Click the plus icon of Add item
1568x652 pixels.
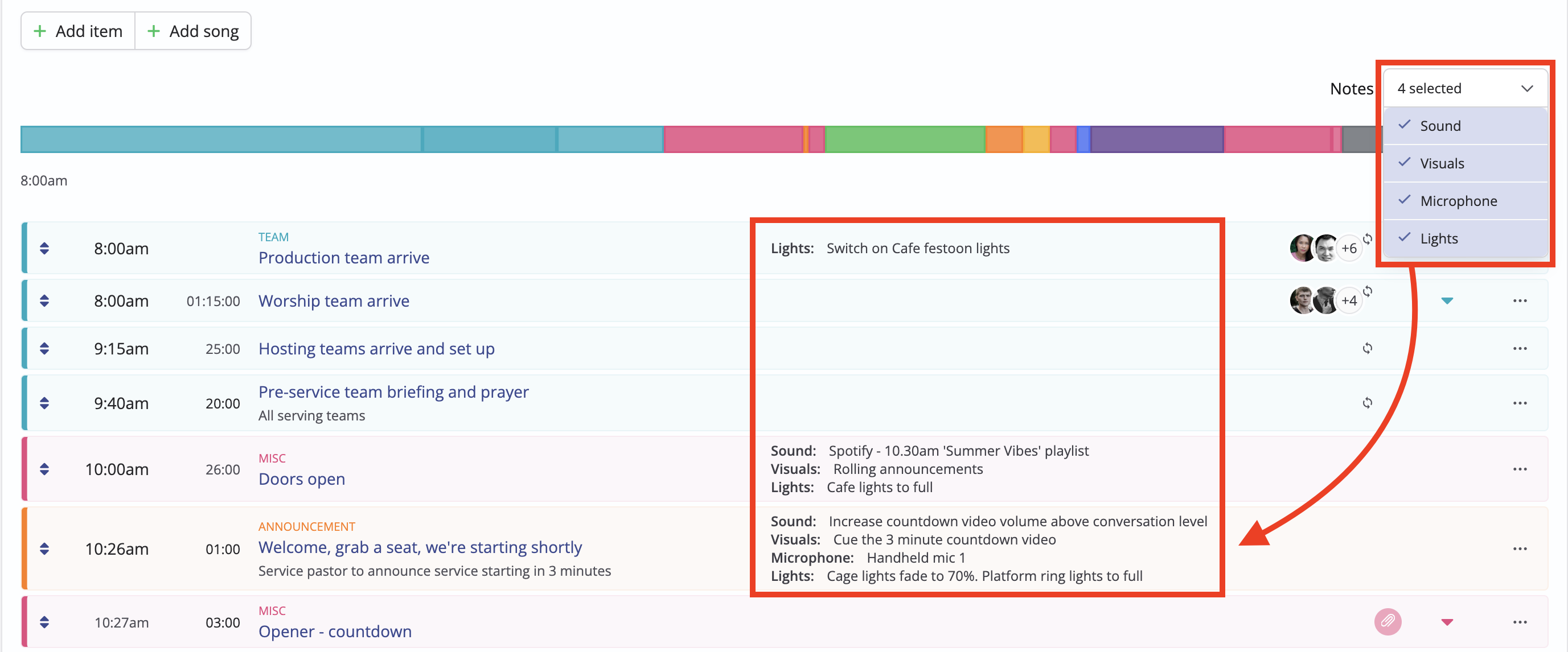pyautogui.click(x=39, y=31)
